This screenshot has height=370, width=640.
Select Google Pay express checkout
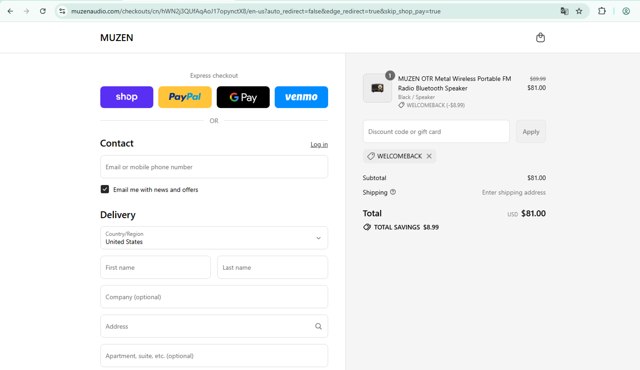coord(243,97)
